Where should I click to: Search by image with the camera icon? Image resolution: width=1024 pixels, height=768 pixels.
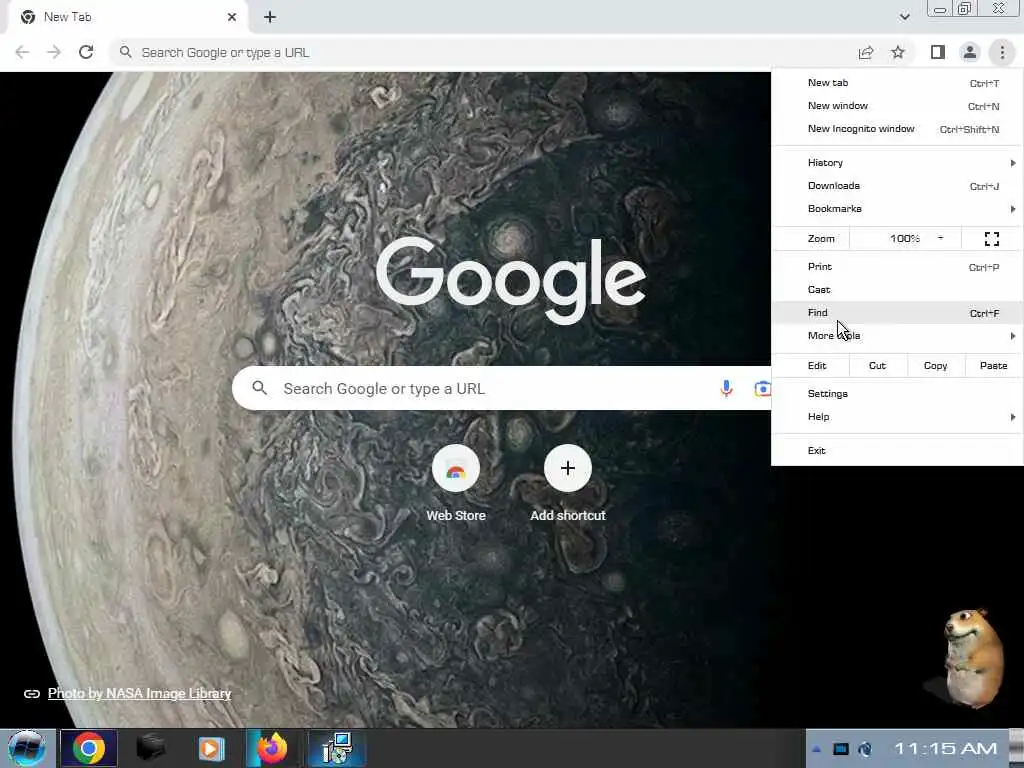(x=762, y=389)
